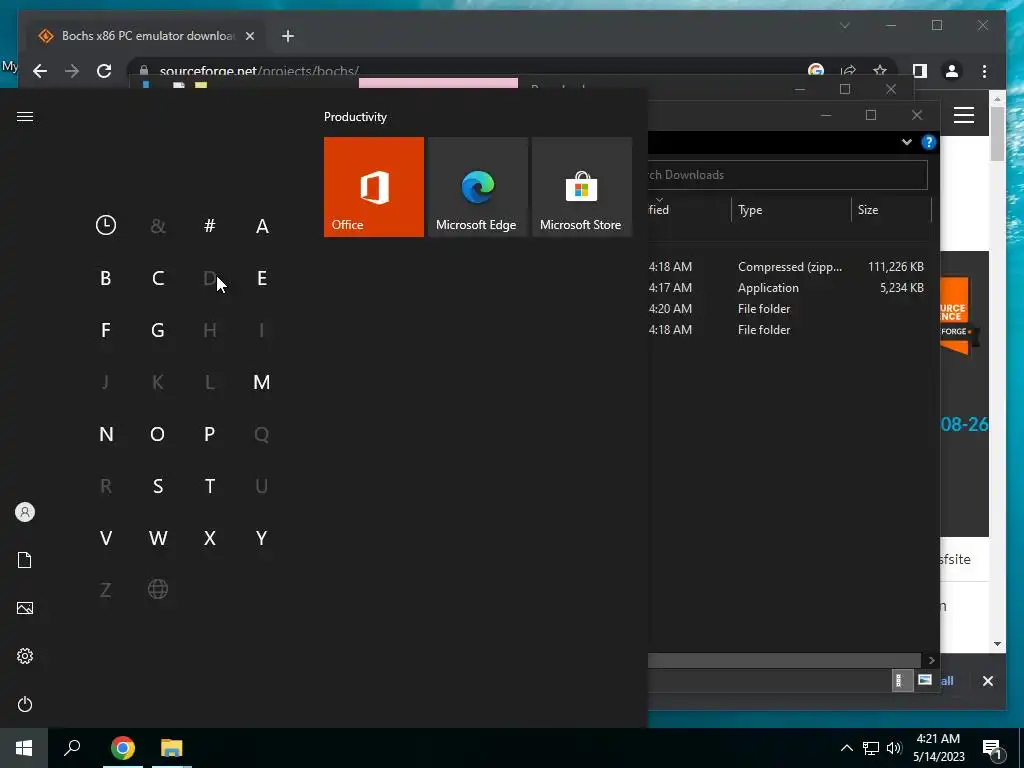Viewport: 1024px width, 768px height.
Task: Switch to File Explorer in taskbar
Action: [172, 748]
